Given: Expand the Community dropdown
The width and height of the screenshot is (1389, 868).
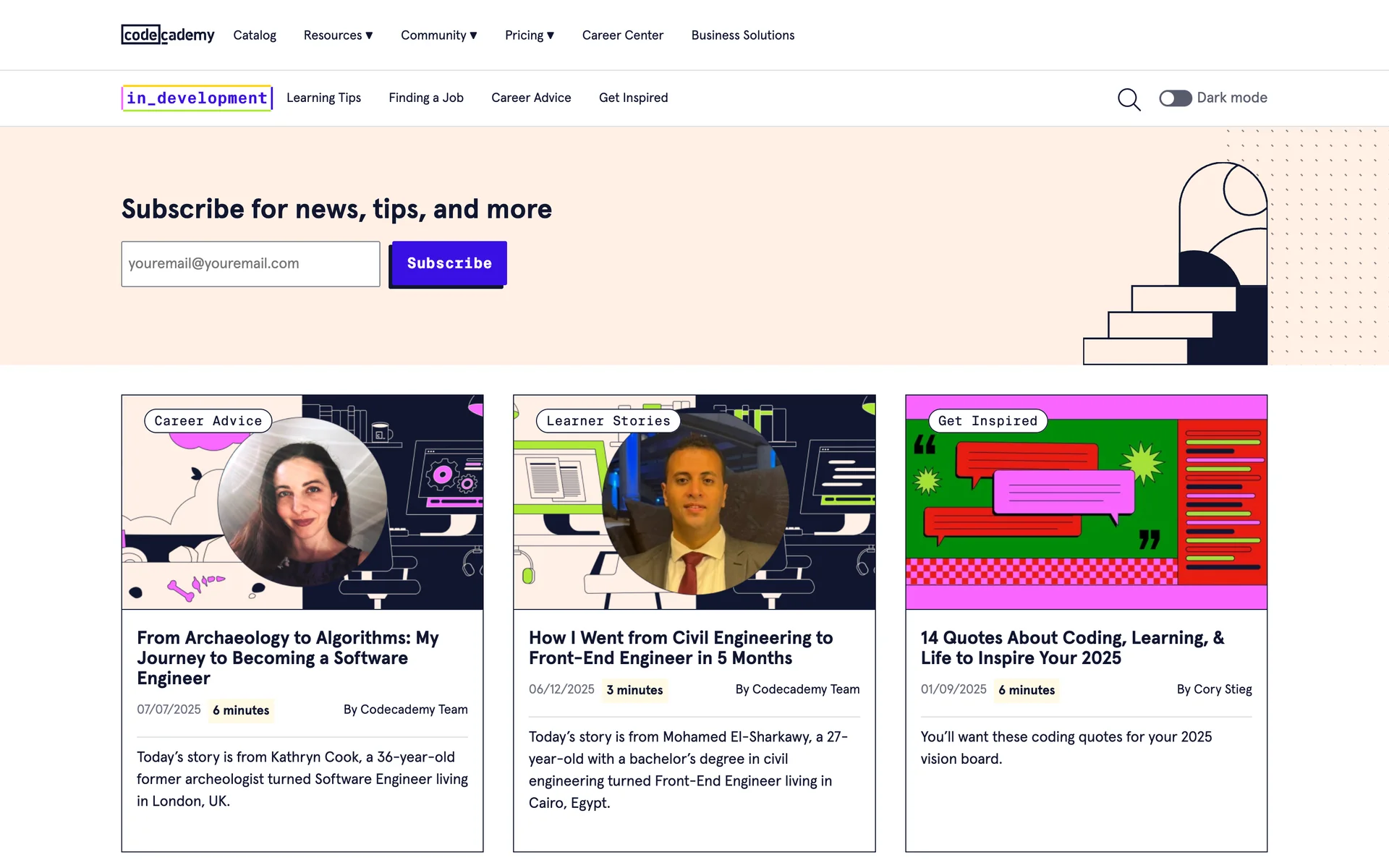Looking at the screenshot, I should tap(438, 35).
